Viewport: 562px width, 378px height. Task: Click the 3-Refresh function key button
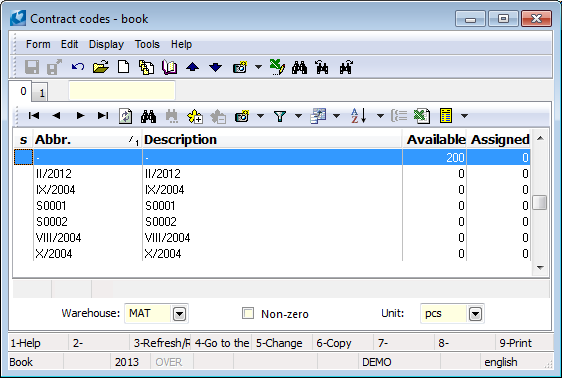click(x=160, y=343)
